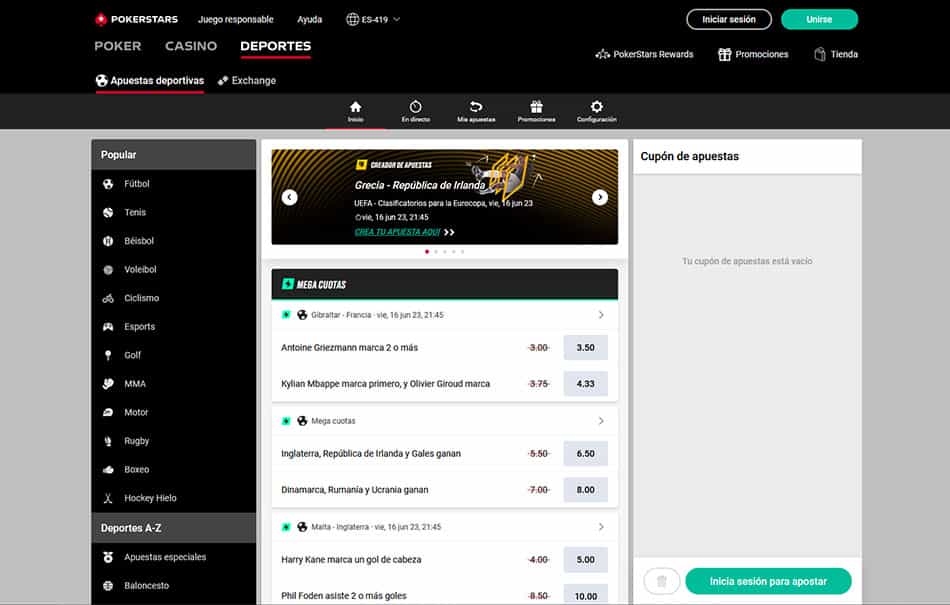This screenshot has height=605, width=950.
Task: Select the MMA glove icon
Action: (x=108, y=384)
